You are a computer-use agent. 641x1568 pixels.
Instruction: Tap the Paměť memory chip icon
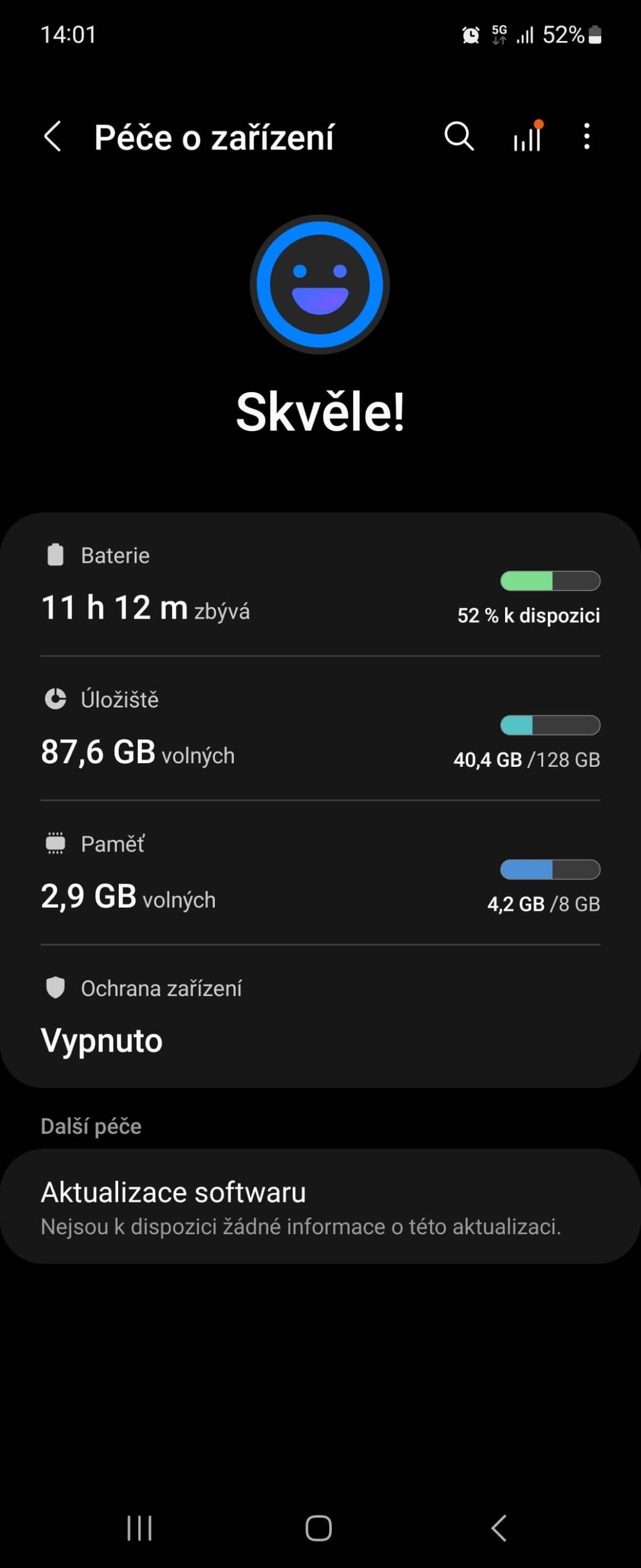tap(56, 843)
